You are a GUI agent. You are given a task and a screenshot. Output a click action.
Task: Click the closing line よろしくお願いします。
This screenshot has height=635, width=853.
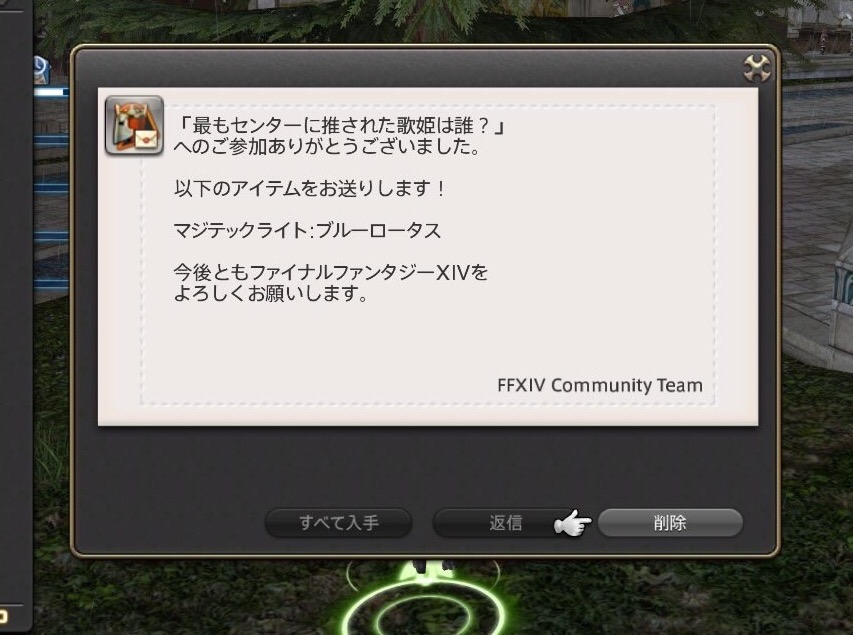(x=270, y=293)
